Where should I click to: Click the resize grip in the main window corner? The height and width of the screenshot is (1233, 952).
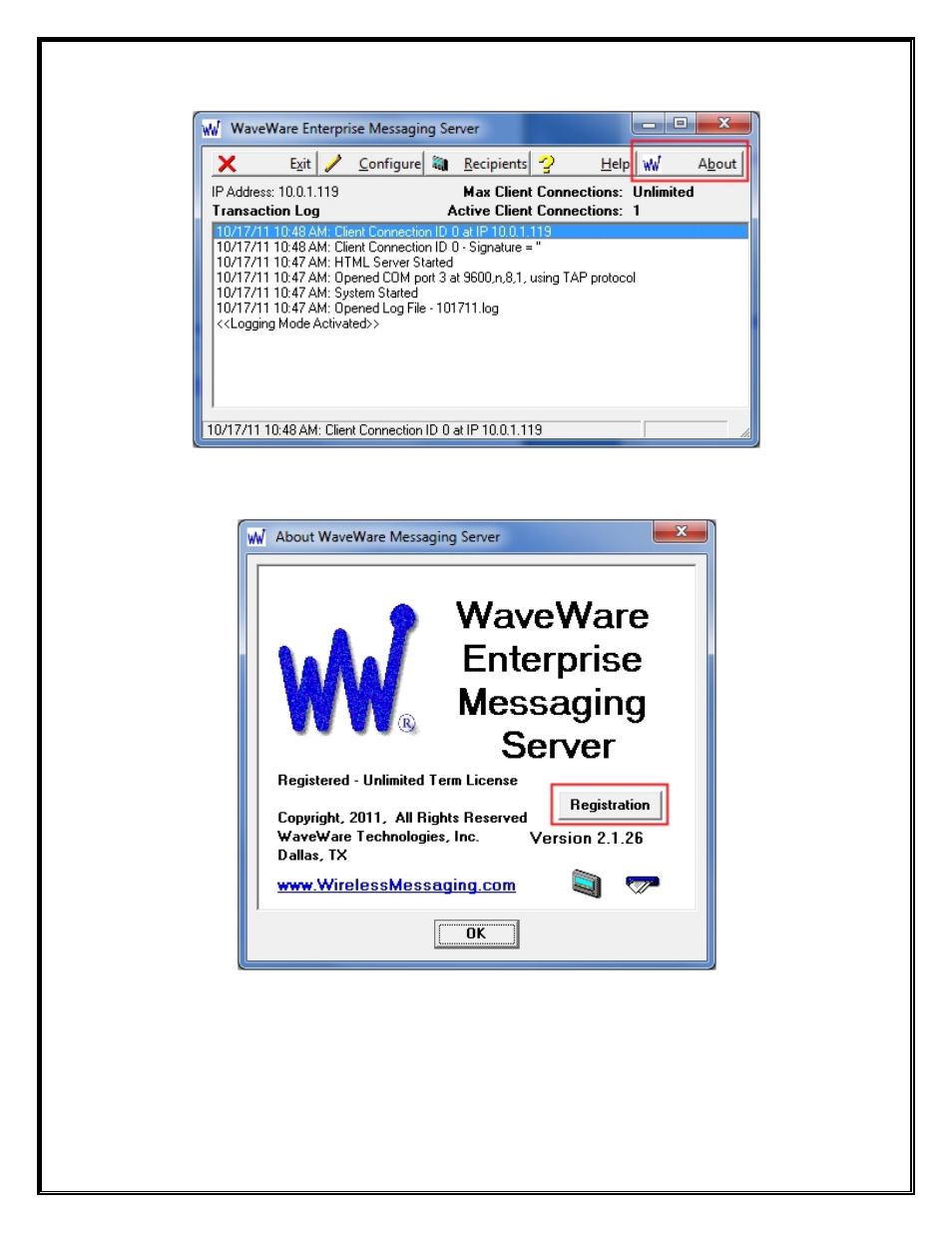coord(743,432)
